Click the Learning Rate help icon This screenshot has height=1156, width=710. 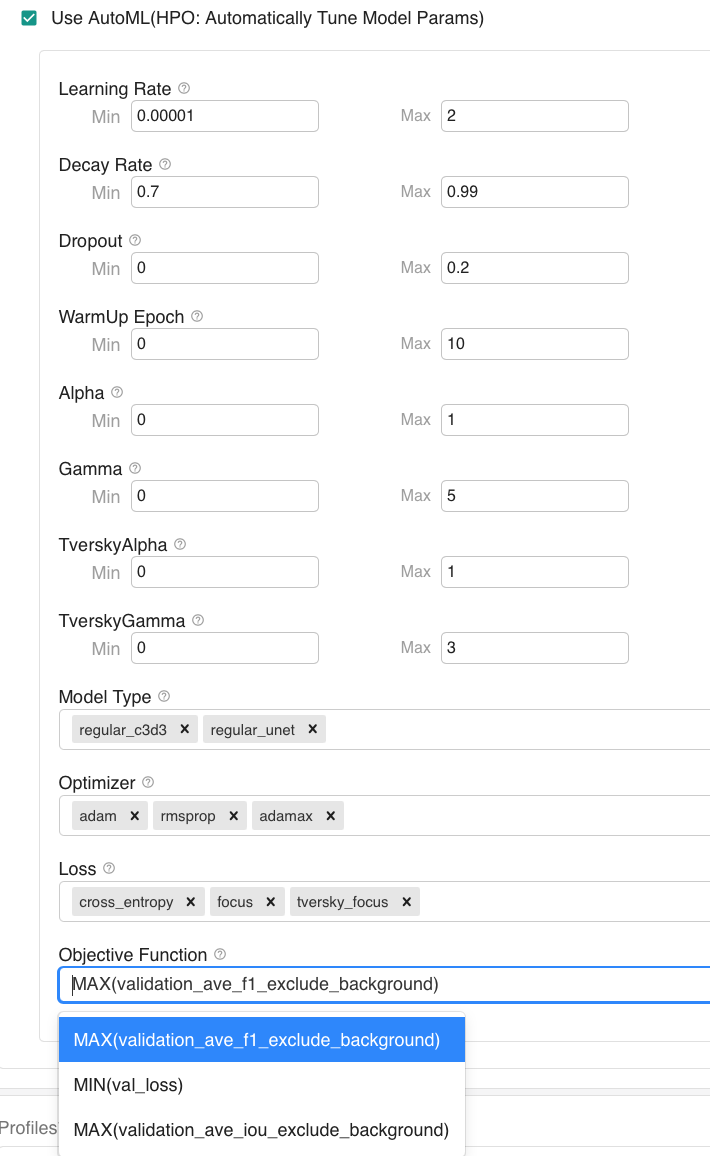[184, 89]
